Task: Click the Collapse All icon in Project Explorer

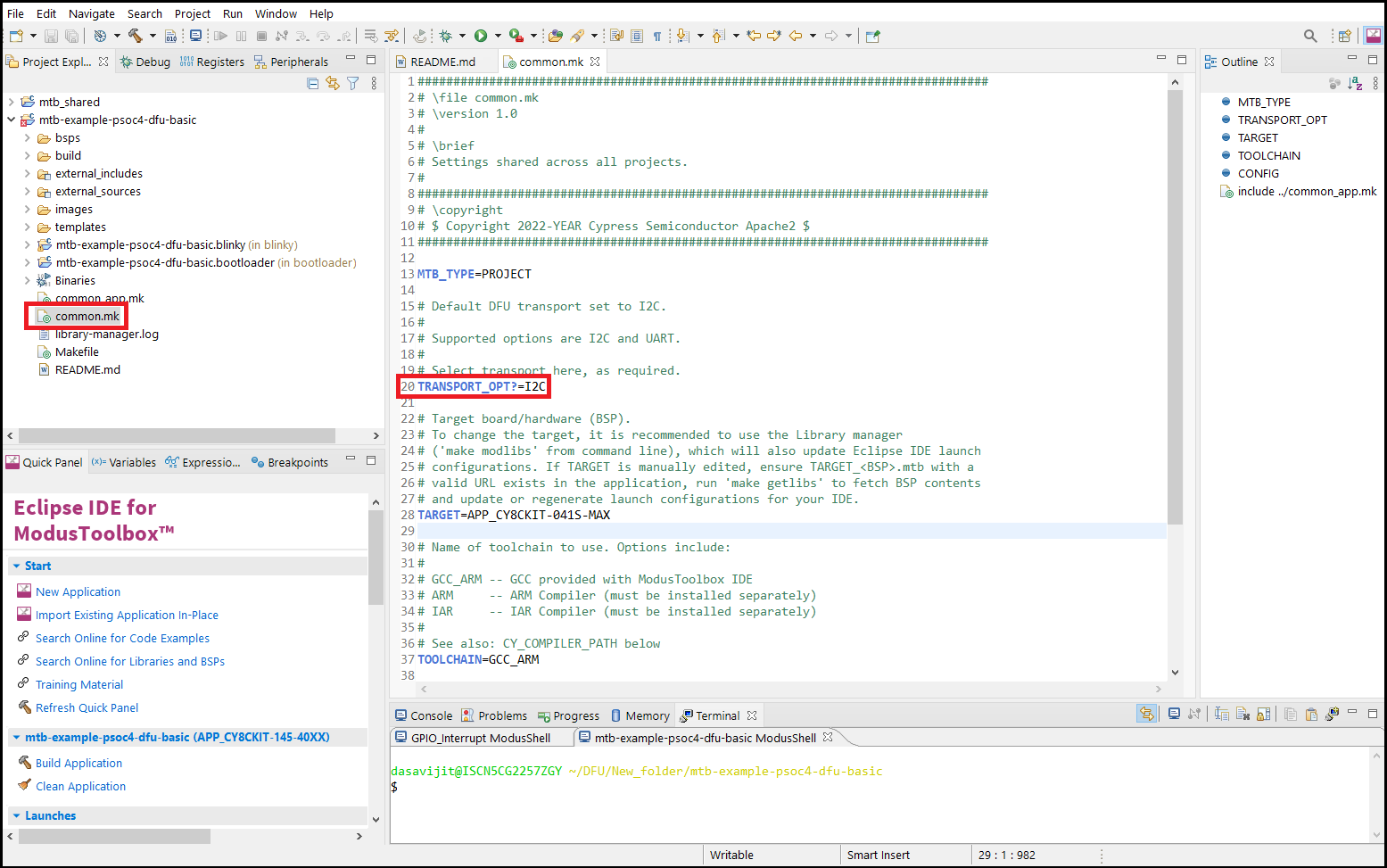Action: [x=312, y=83]
